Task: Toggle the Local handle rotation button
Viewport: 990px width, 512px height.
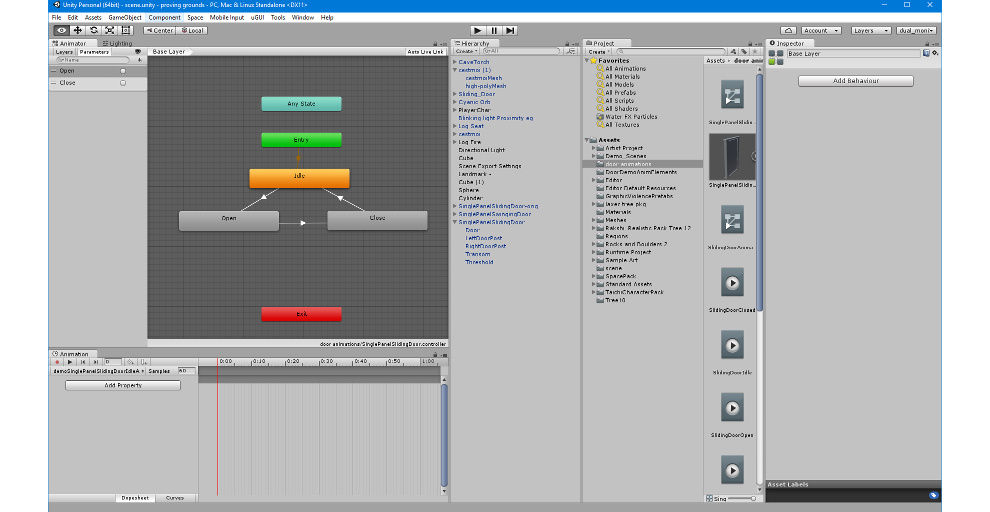Action: (x=193, y=30)
